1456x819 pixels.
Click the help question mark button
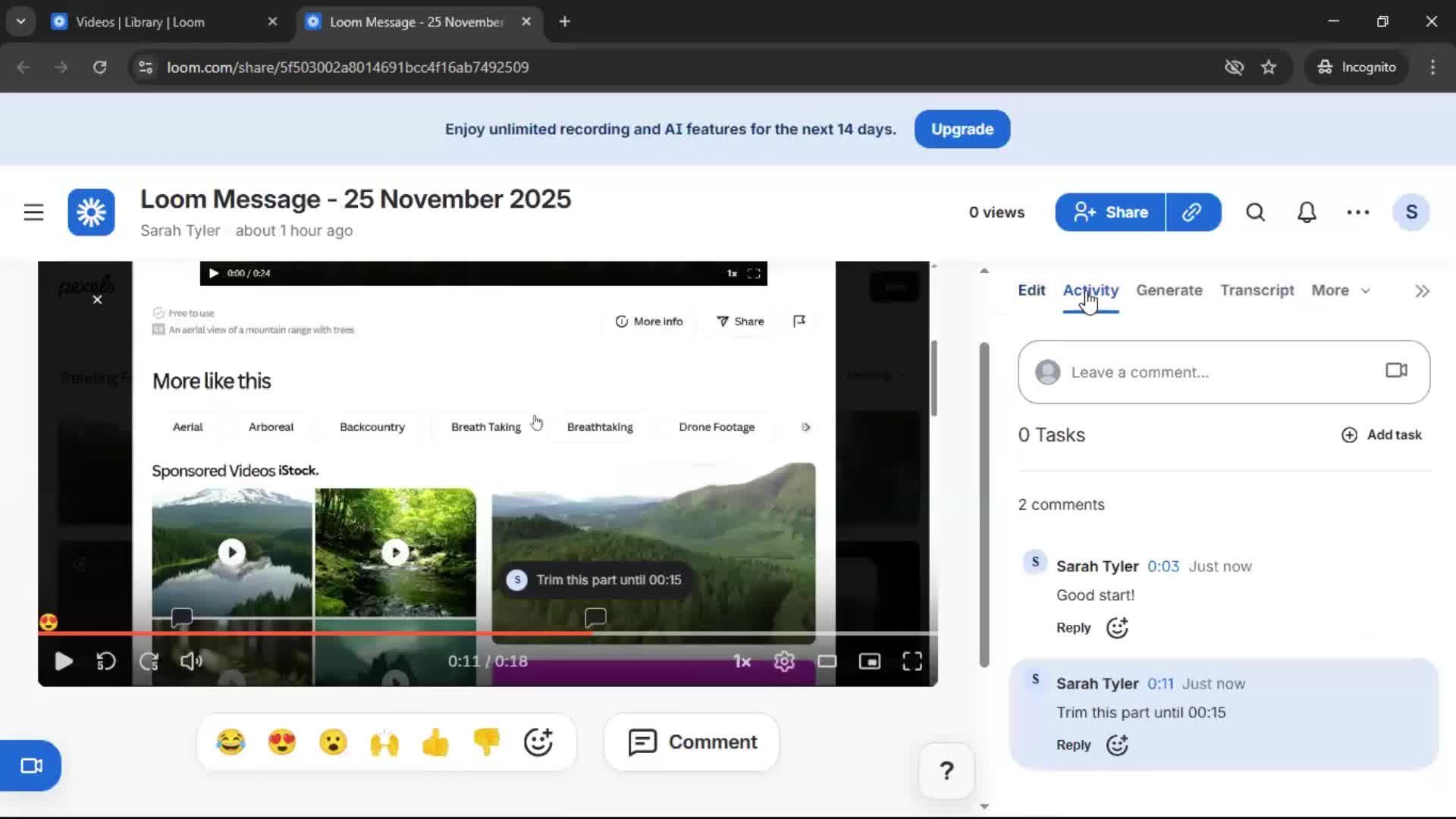pos(946,770)
